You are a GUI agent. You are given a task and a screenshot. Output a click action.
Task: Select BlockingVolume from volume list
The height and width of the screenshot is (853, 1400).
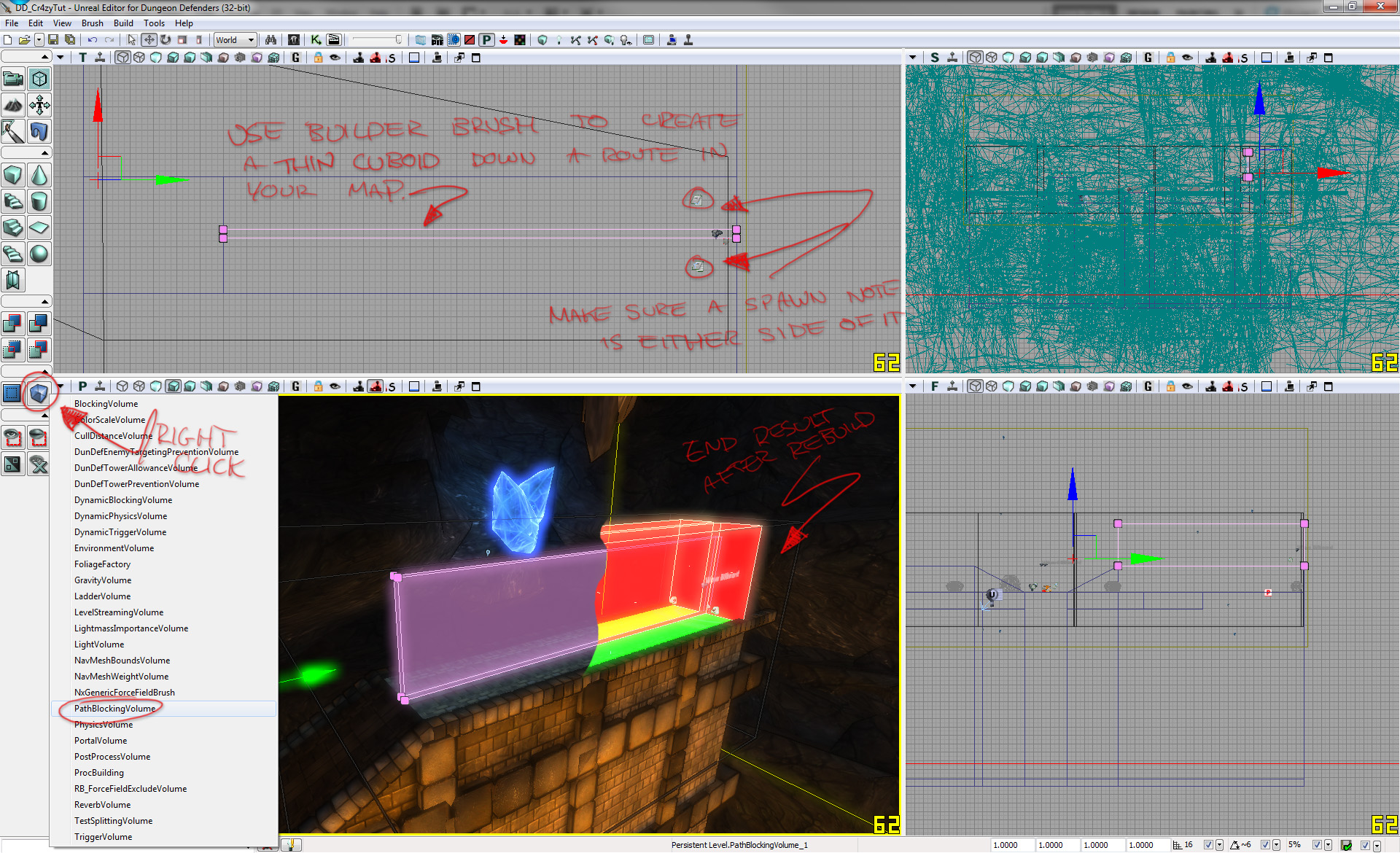pos(164,404)
